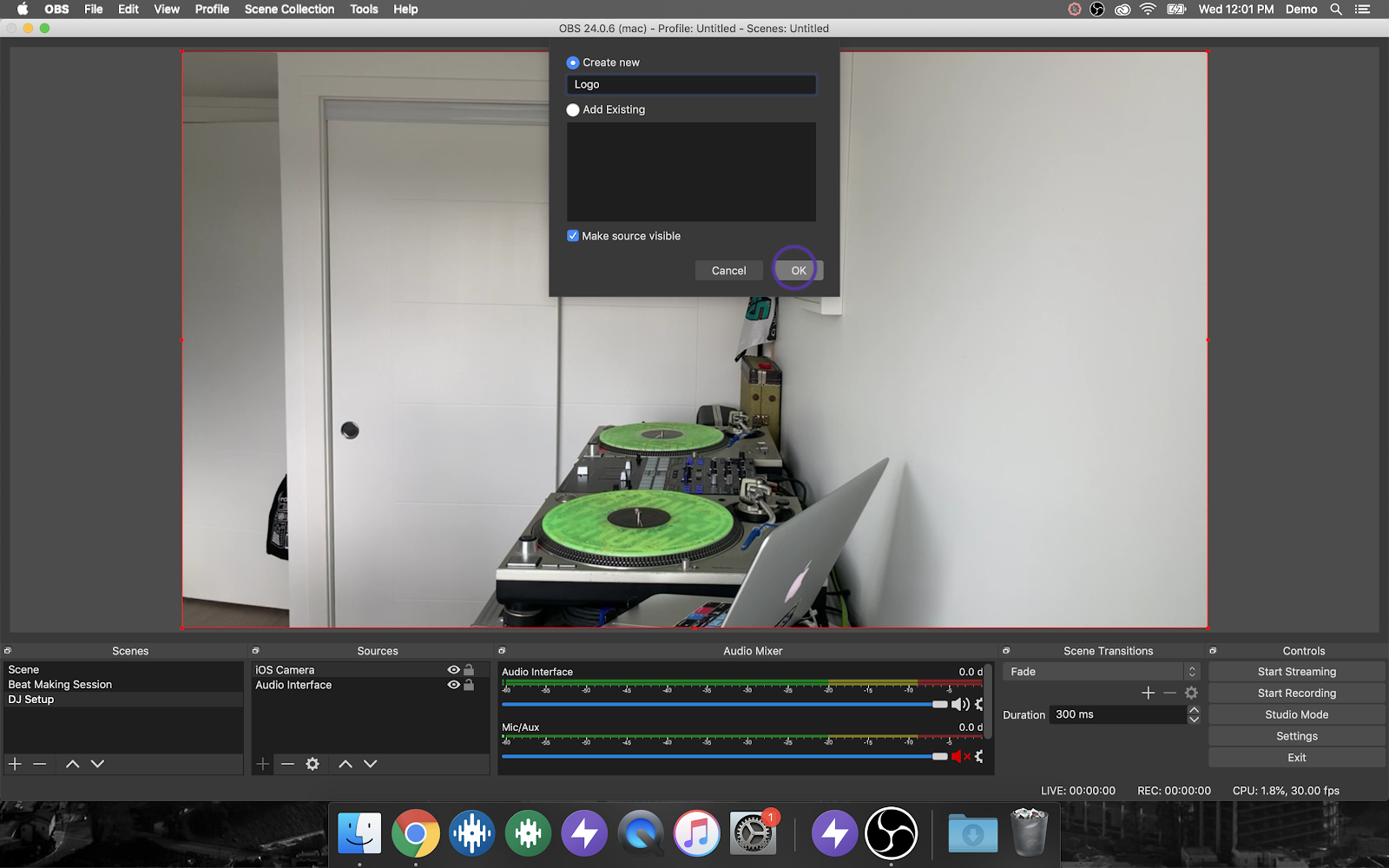Image resolution: width=1389 pixels, height=868 pixels.
Task: Select the Beat Making Session scene
Action: [x=60, y=685]
